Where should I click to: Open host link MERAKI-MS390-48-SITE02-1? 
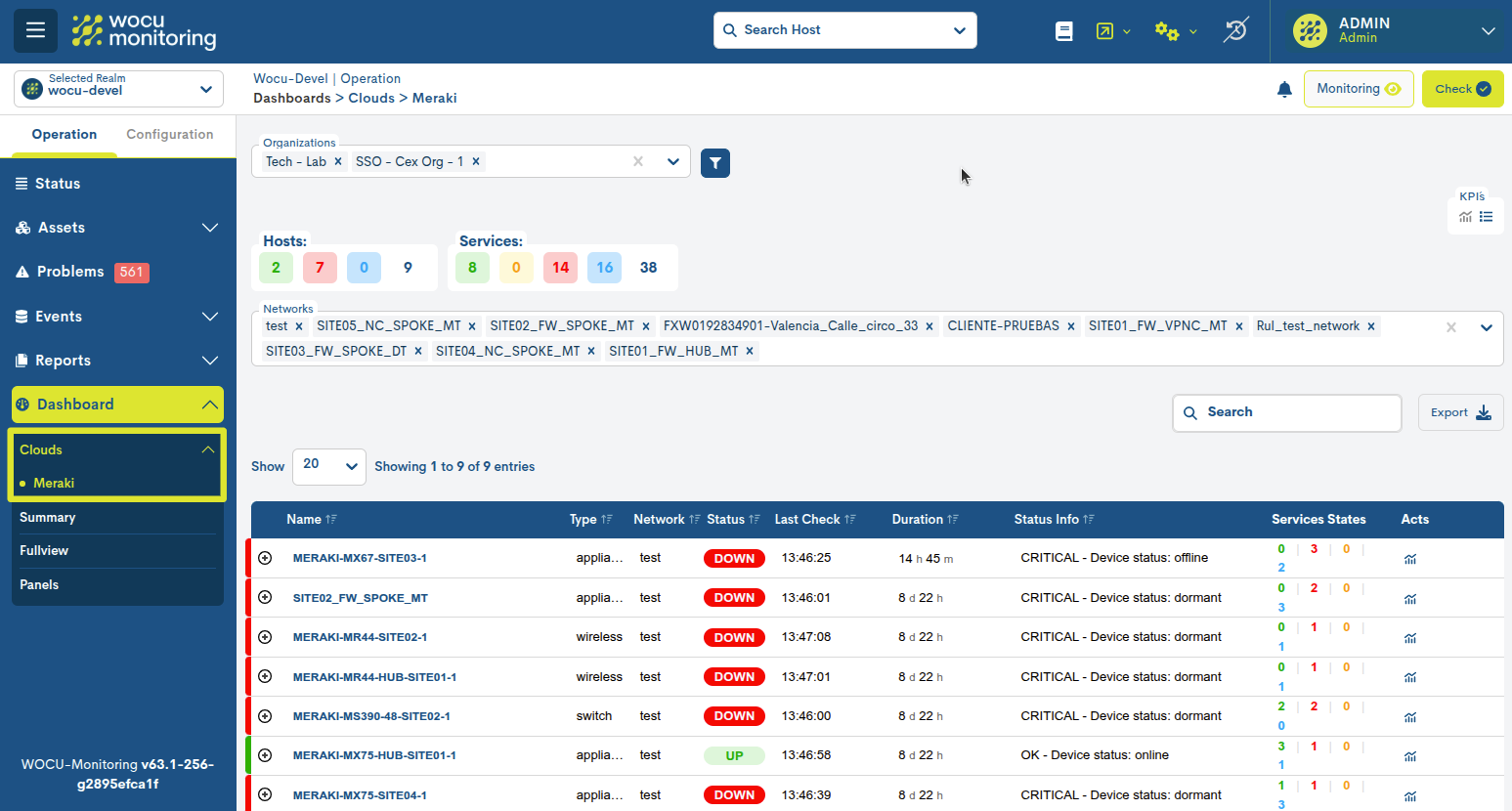[x=371, y=716]
